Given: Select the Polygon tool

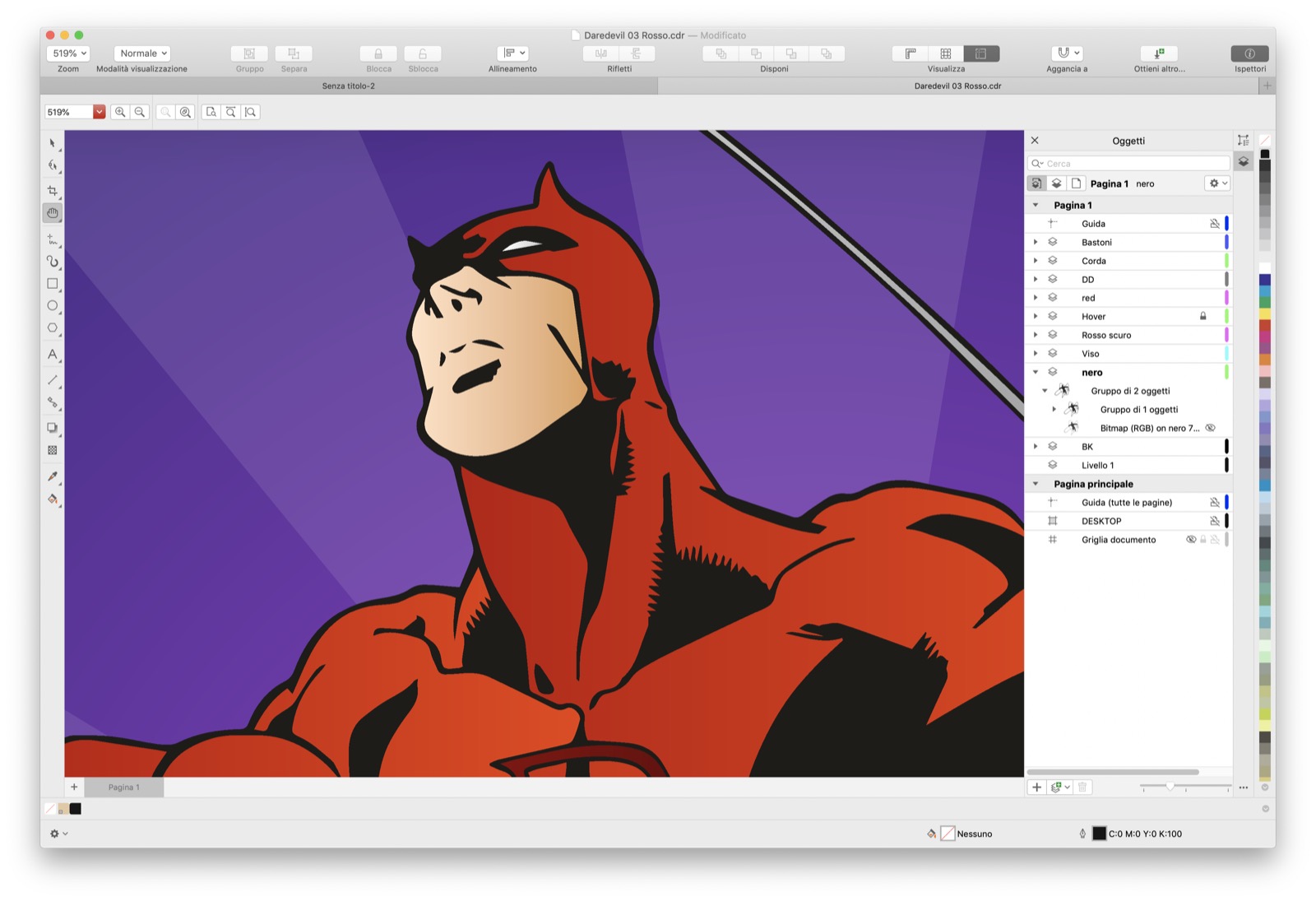Looking at the screenshot, I should [x=53, y=327].
